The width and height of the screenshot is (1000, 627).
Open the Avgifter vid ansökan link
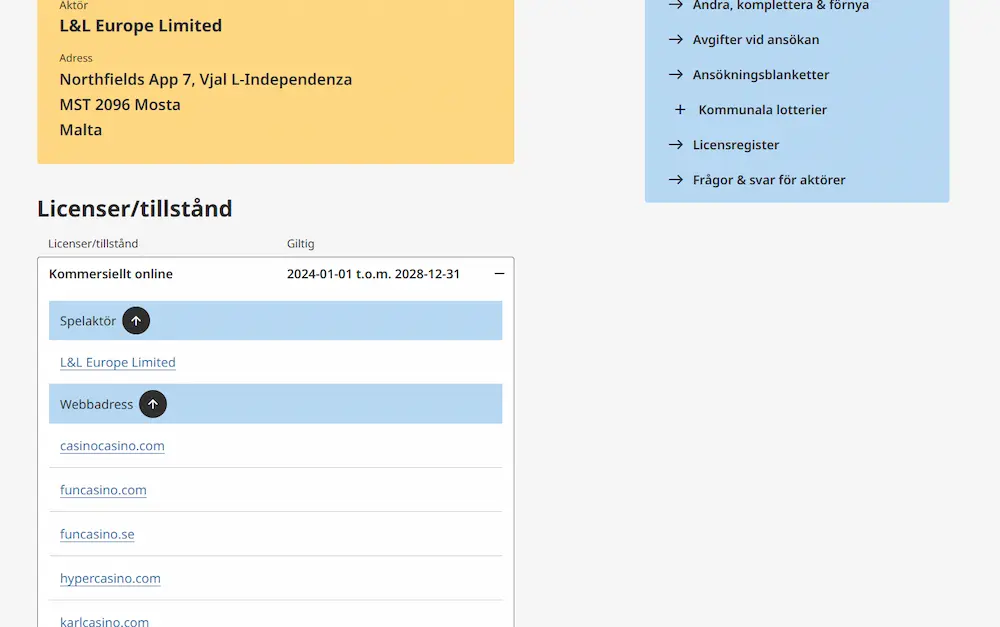(756, 40)
